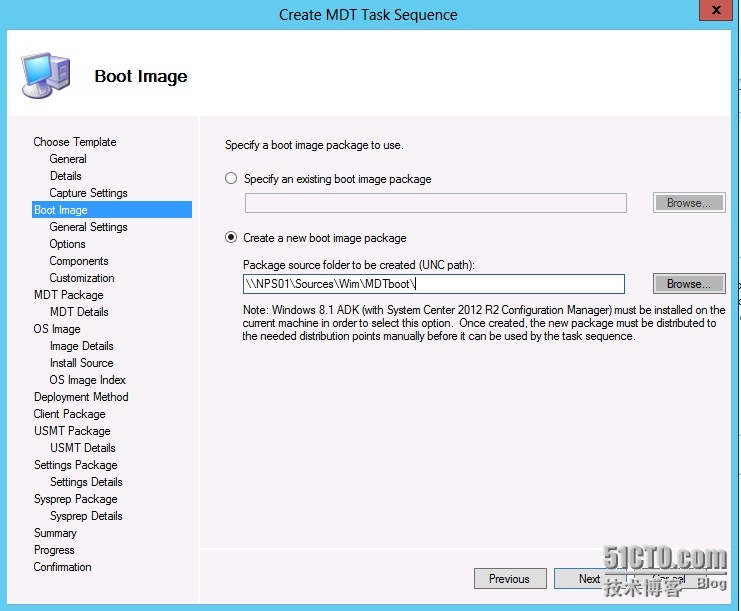
Task: Go to the Sysprep Details step
Action: (86, 516)
